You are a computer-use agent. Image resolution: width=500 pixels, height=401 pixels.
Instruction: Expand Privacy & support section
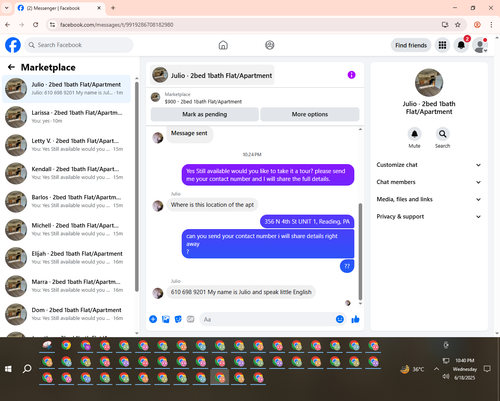tap(429, 217)
